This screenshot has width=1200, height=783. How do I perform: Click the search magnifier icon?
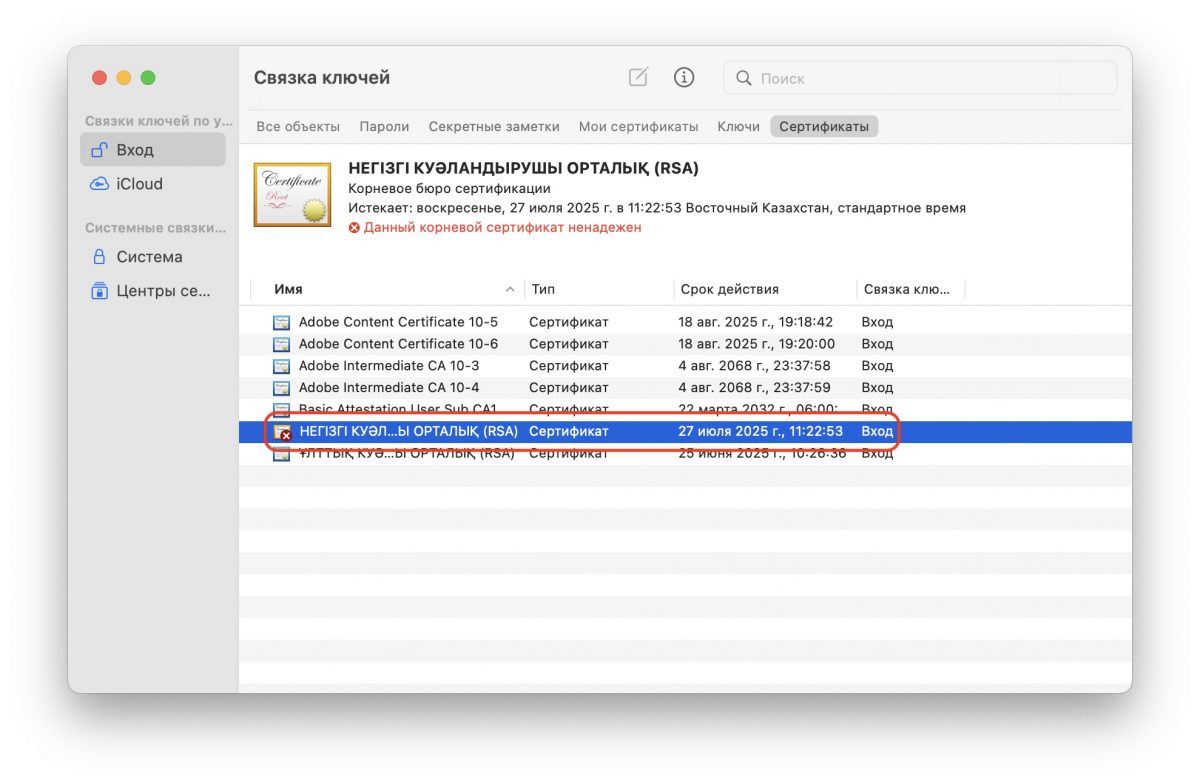pyautogui.click(x=743, y=78)
